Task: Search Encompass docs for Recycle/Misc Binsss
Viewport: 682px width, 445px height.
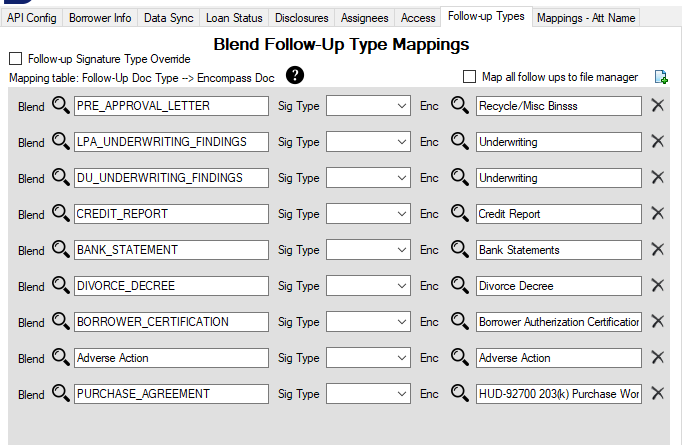Action: [x=460, y=105]
